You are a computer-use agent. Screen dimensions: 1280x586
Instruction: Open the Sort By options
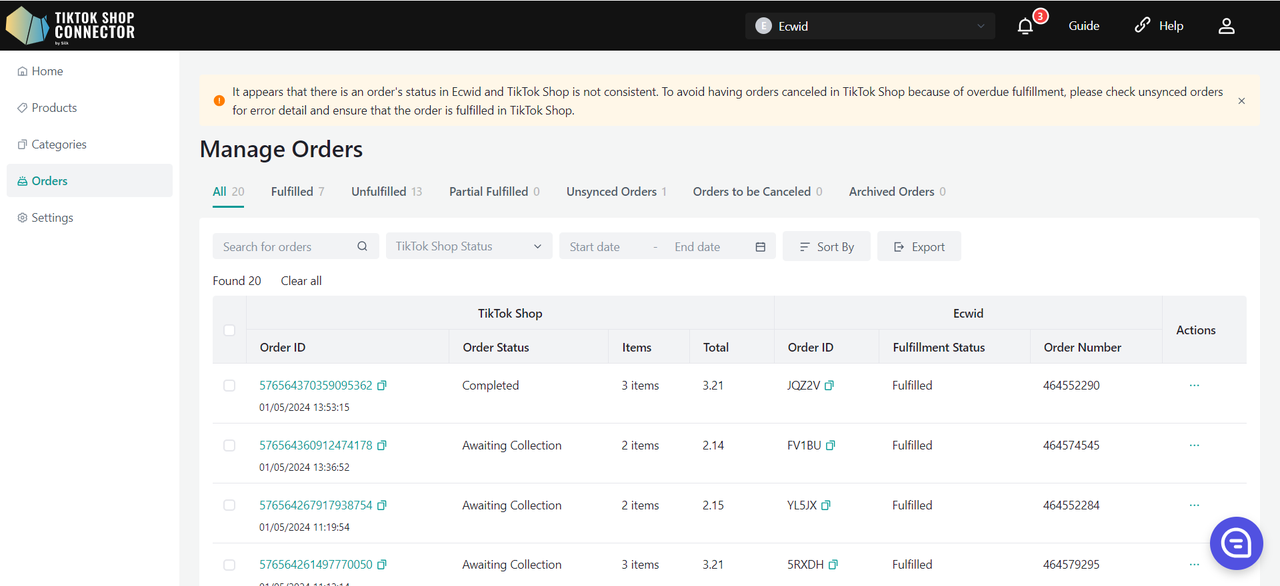click(x=826, y=246)
